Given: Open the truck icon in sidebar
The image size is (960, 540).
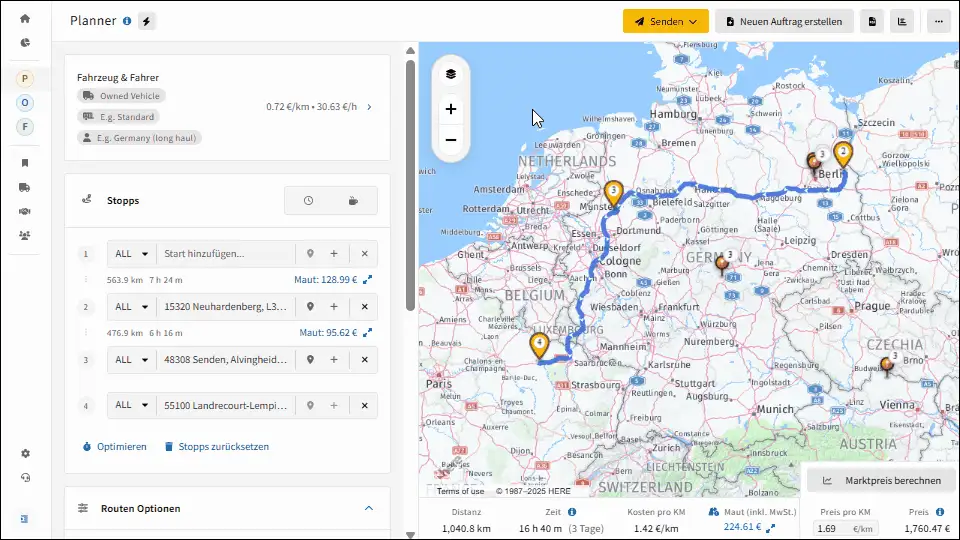Looking at the screenshot, I should click(x=24, y=187).
